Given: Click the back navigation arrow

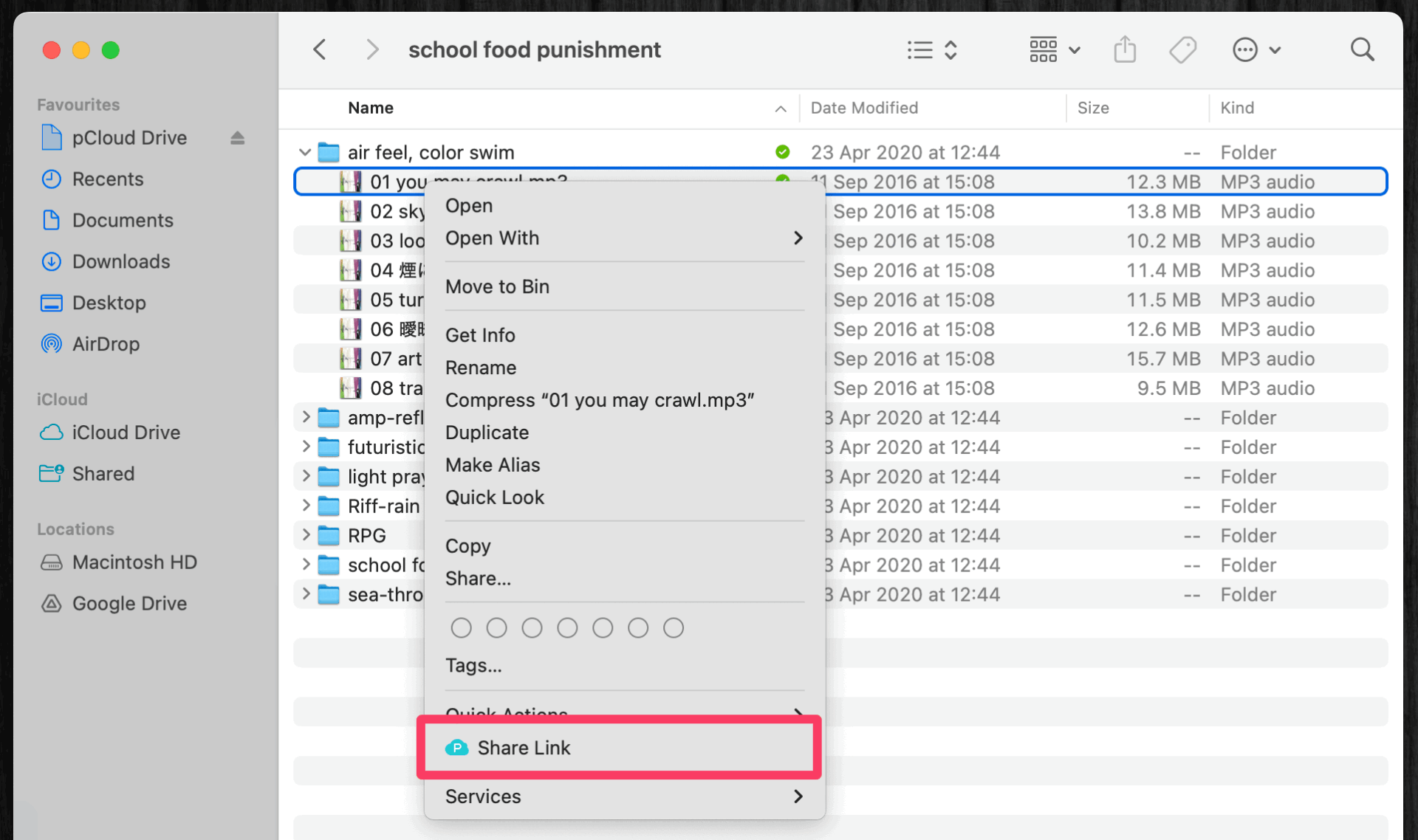Looking at the screenshot, I should tap(320, 50).
